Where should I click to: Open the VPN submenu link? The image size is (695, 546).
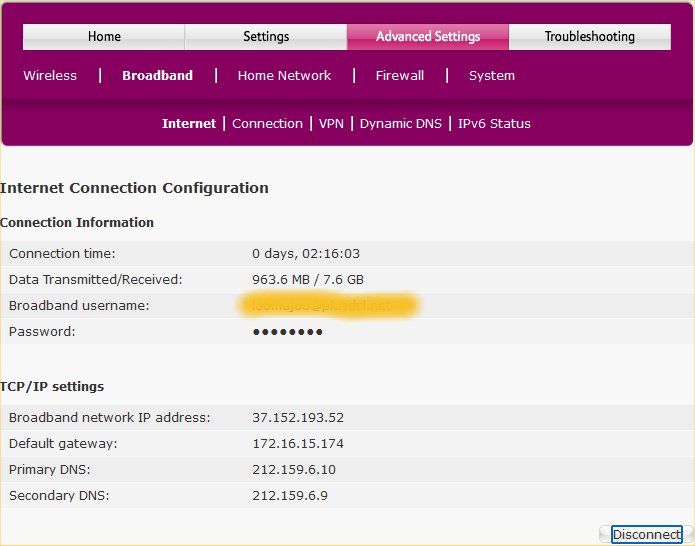331,124
